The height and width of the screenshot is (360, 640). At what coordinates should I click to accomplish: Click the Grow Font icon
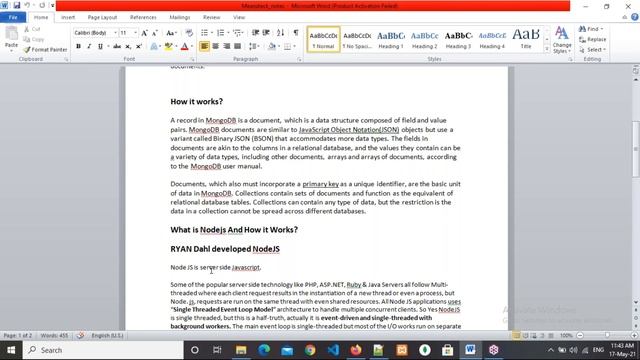[144, 33]
